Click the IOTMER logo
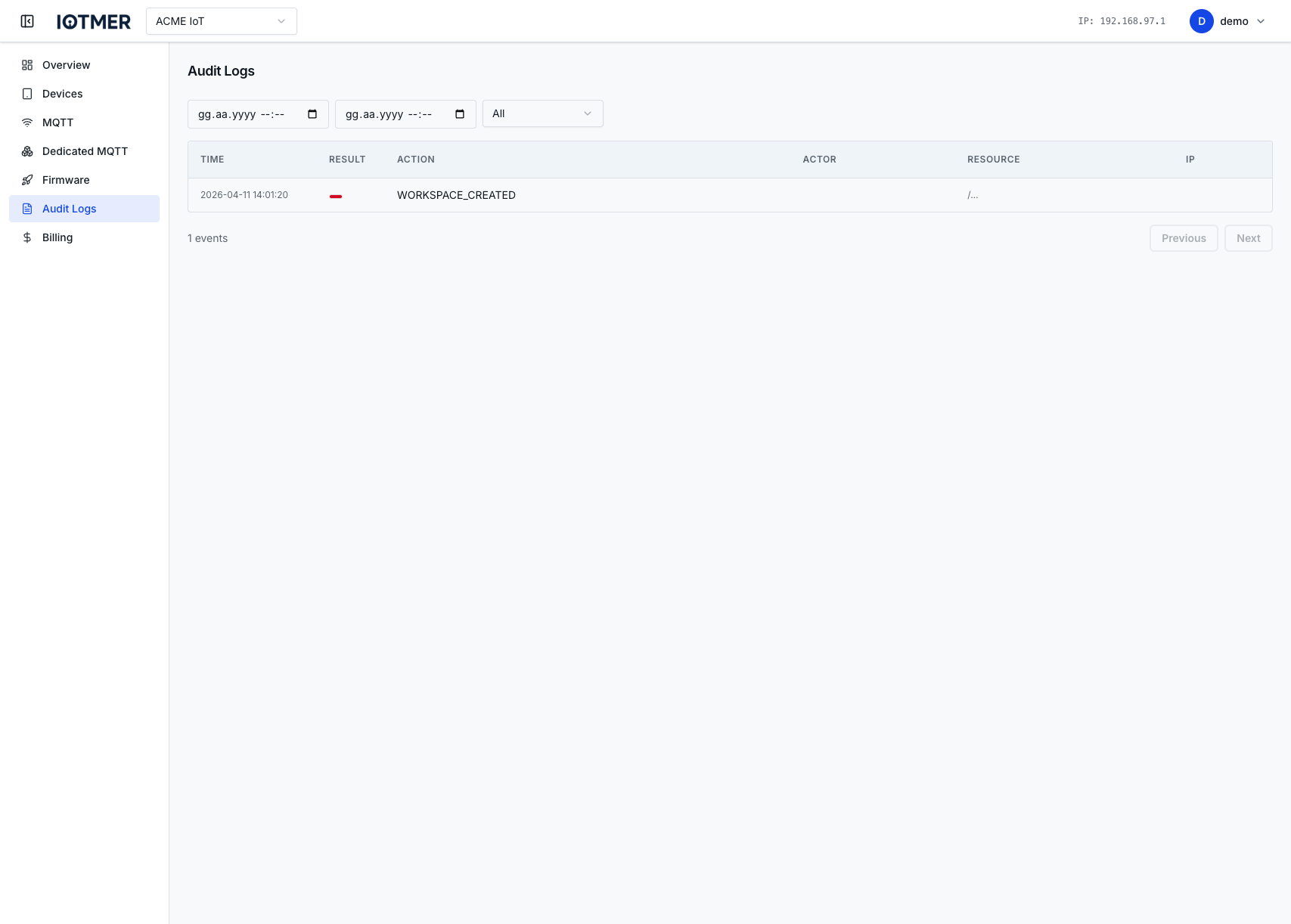This screenshot has width=1291, height=924. coord(94,20)
